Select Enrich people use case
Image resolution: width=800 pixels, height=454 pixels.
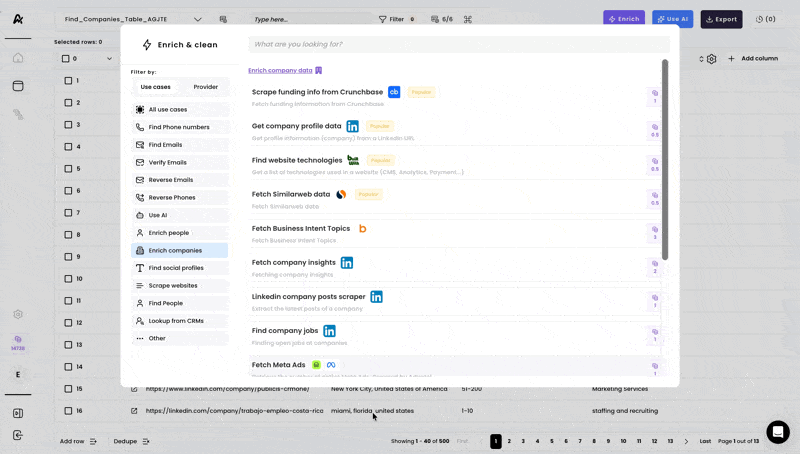point(180,233)
